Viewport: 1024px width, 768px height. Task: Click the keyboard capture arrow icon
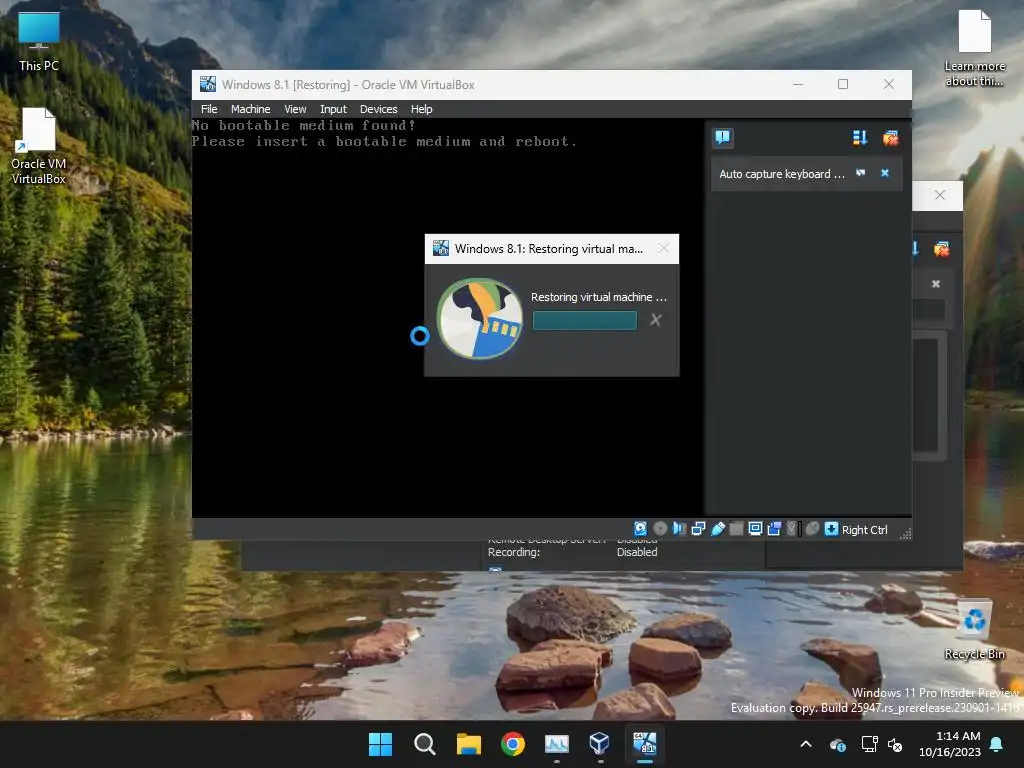click(831, 528)
